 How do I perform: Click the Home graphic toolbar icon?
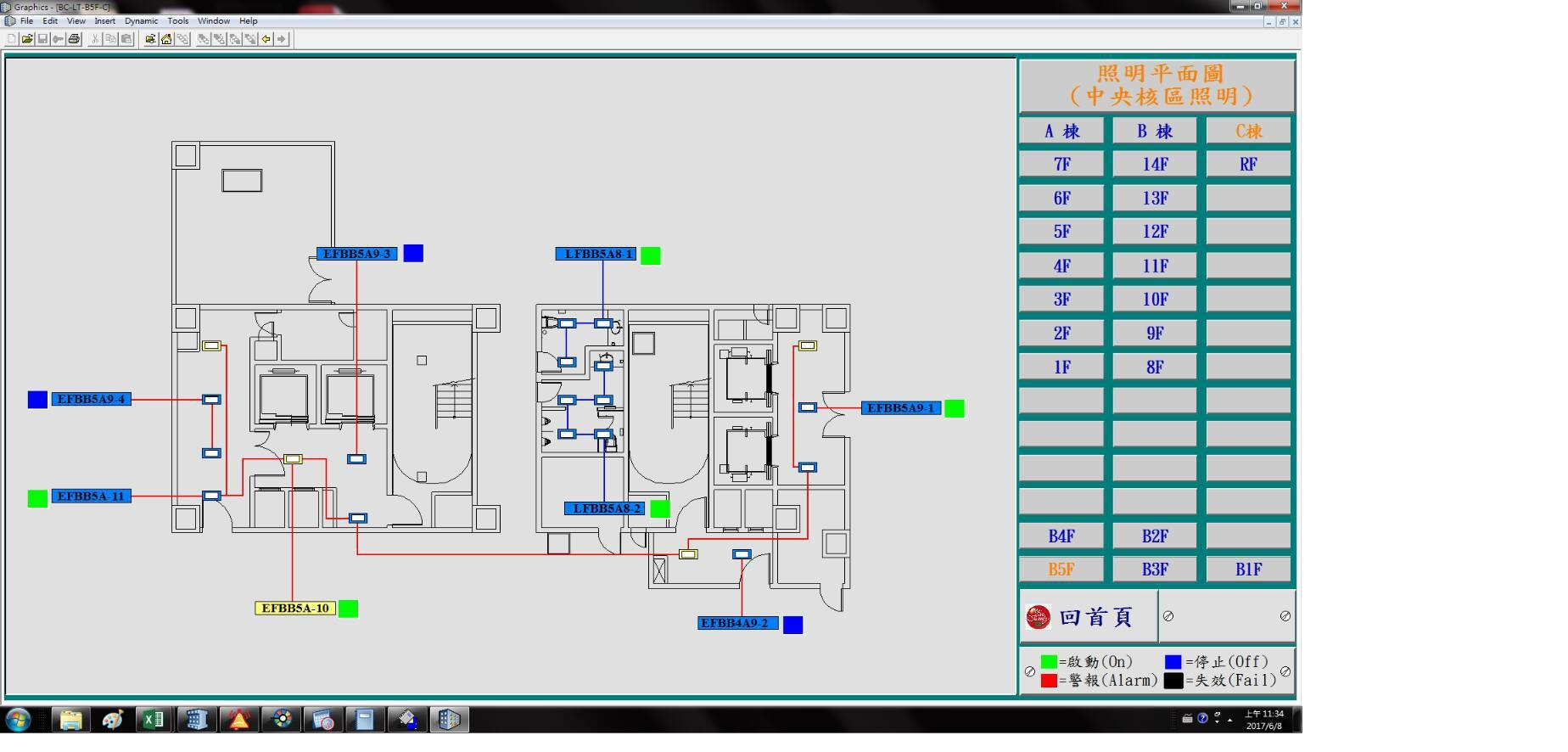click(x=166, y=39)
